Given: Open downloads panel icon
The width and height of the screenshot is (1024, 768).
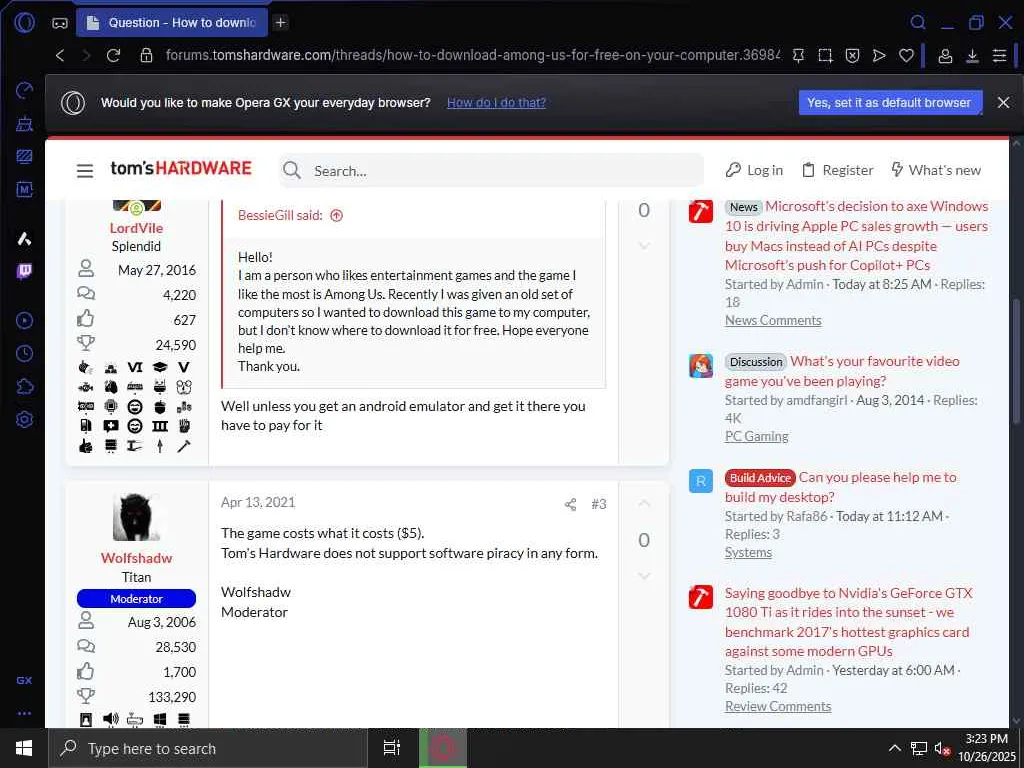Looking at the screenshot, I should point(972,56).
